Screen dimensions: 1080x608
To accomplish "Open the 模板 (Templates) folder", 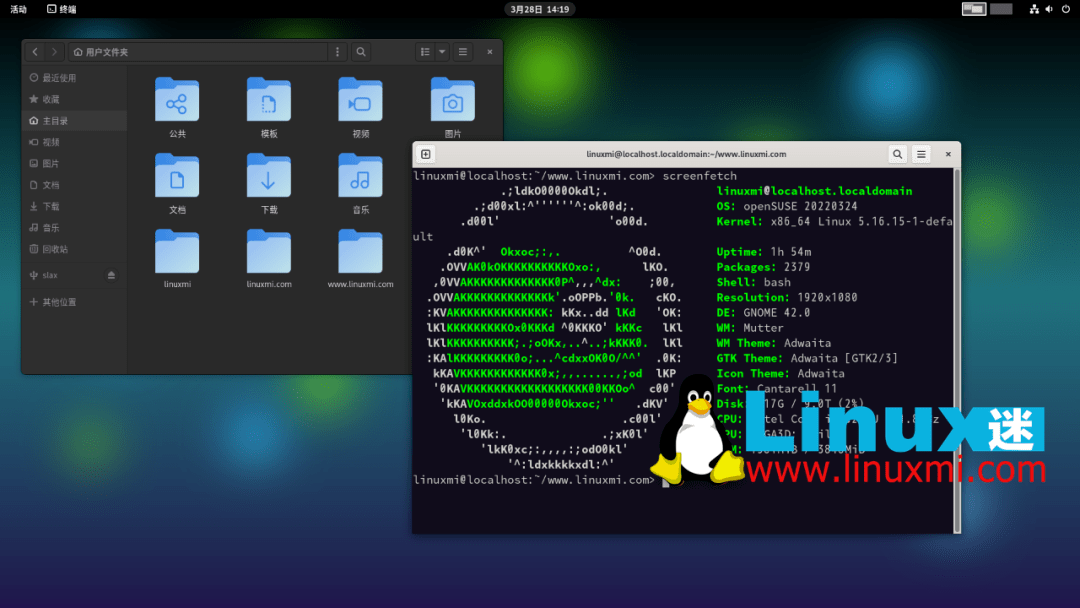I will tap(268, 99).
